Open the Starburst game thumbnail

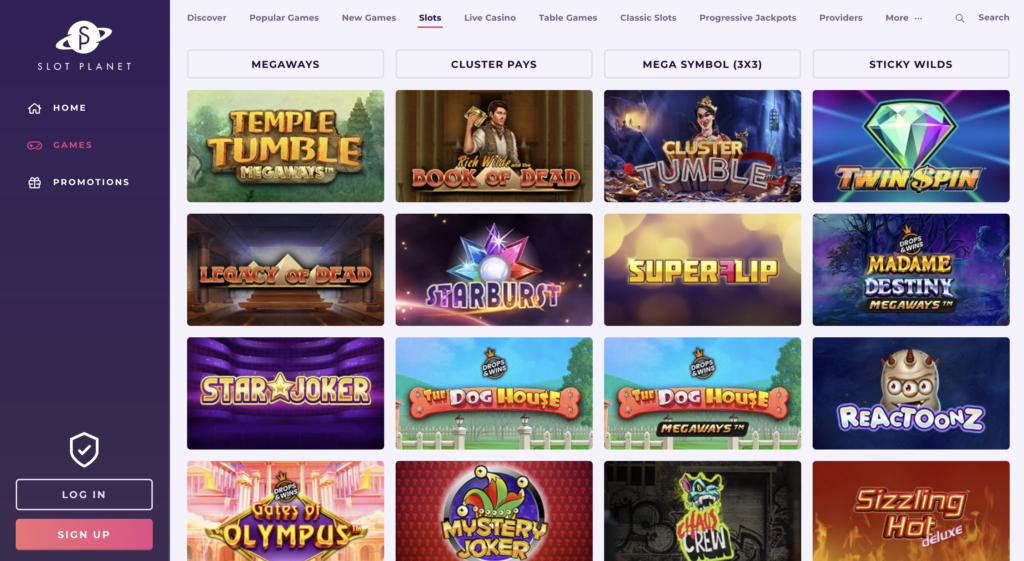click(x=494, y=270)
